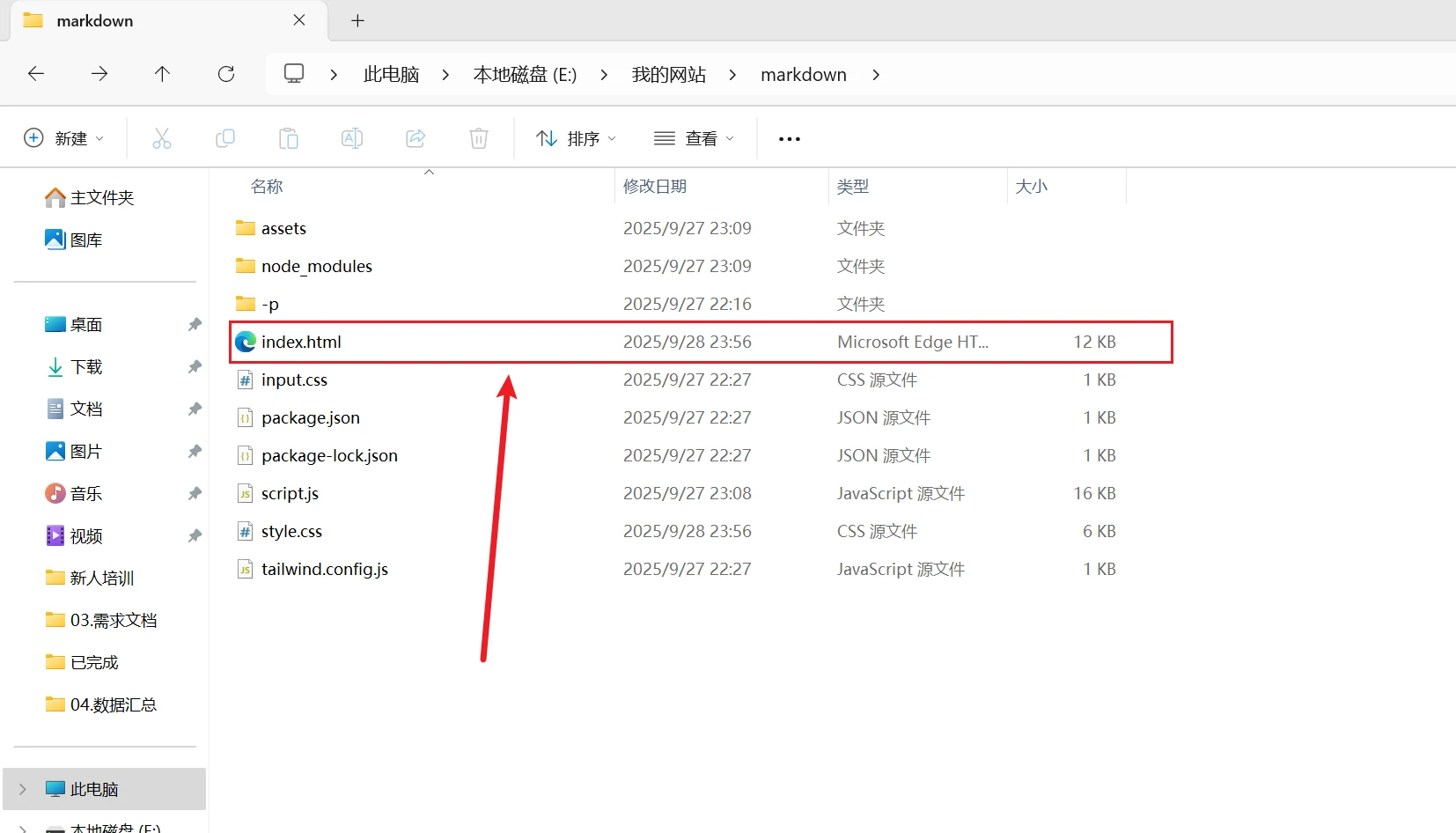Viewport: 1456px width, 833px height.
Task: Open the 下载 folder in the sidebar
Action: click(x=86, y=366)
